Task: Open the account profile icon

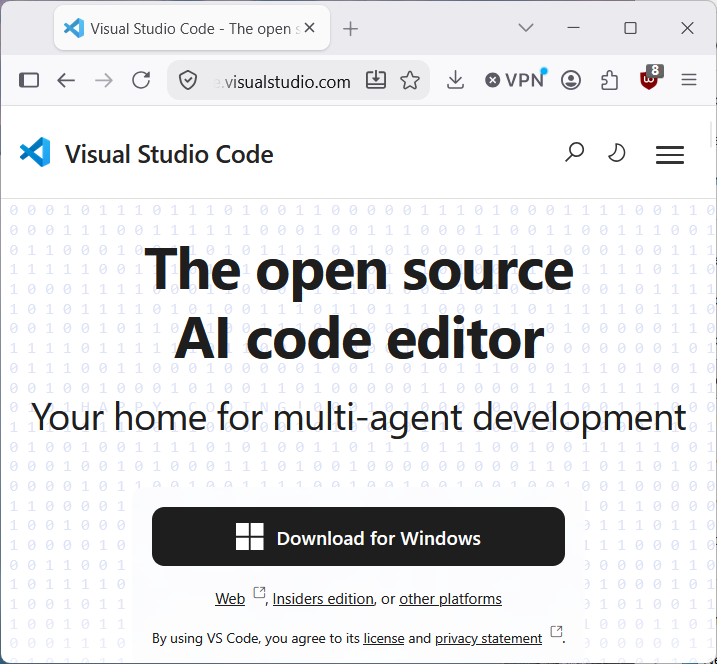Action: click(571, 80)
